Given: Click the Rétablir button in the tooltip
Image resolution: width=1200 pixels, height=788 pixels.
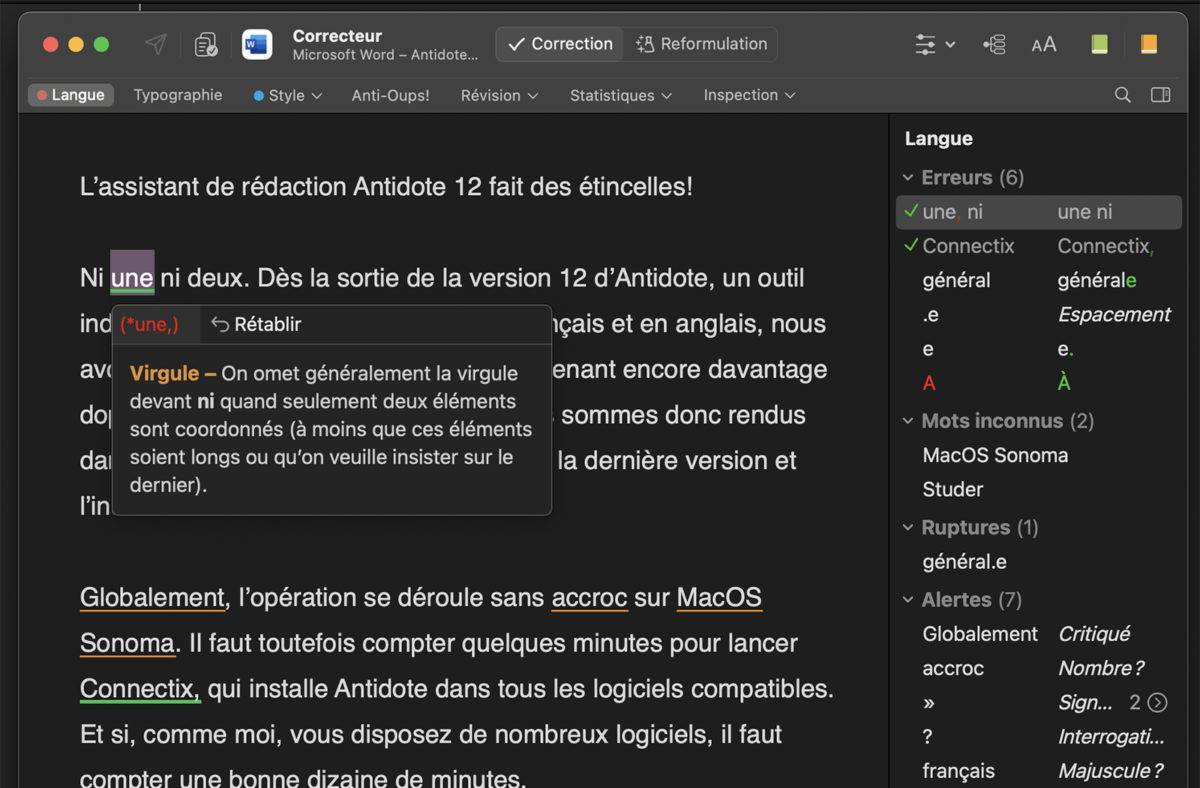Looking at the screenshot, I should point(256,324).
